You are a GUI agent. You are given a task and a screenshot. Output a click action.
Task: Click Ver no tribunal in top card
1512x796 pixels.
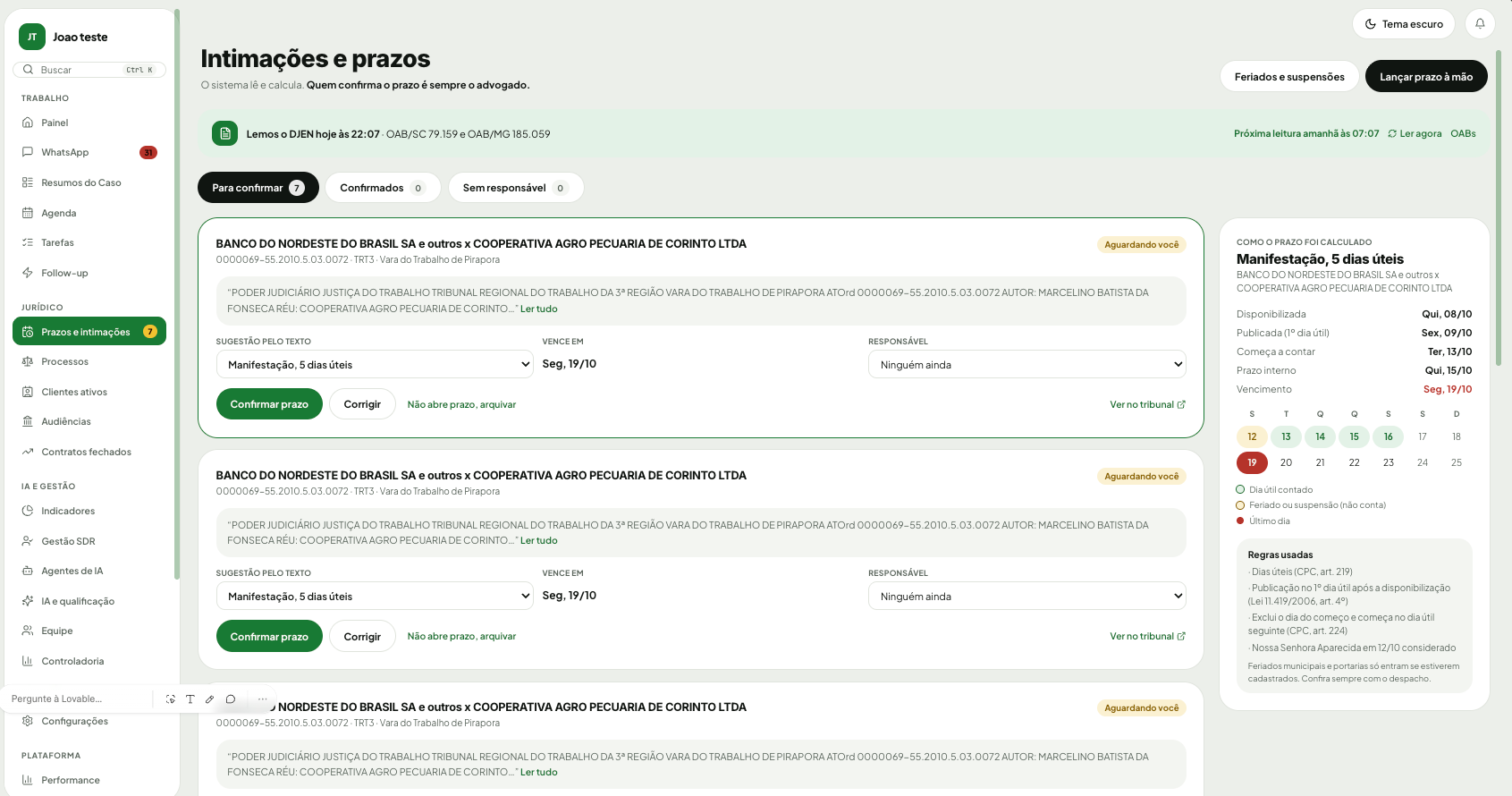coord(1148,405)
